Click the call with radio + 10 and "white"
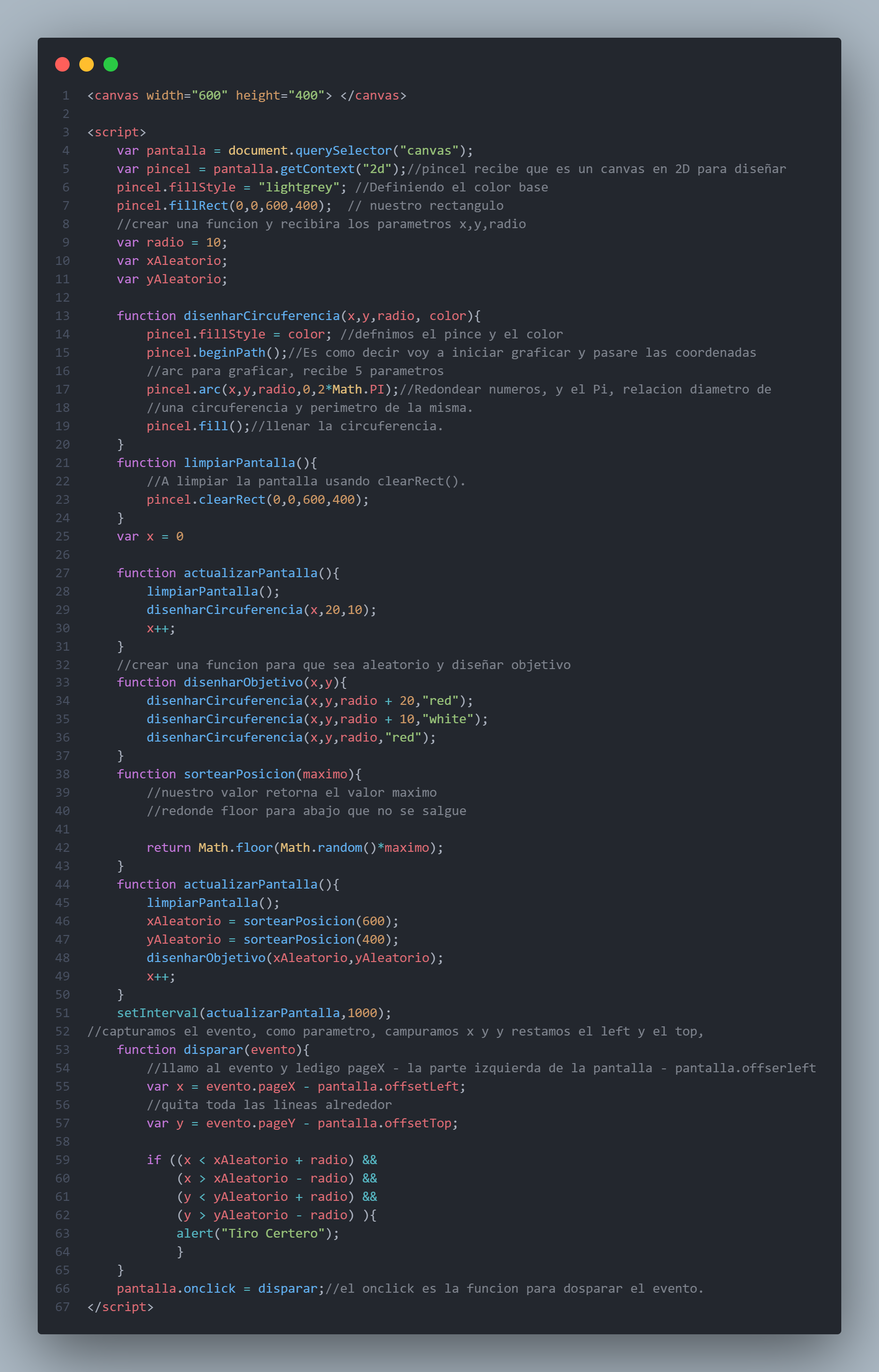The height and width of the screenshot is (1372, 879). (x=317, y=718)
